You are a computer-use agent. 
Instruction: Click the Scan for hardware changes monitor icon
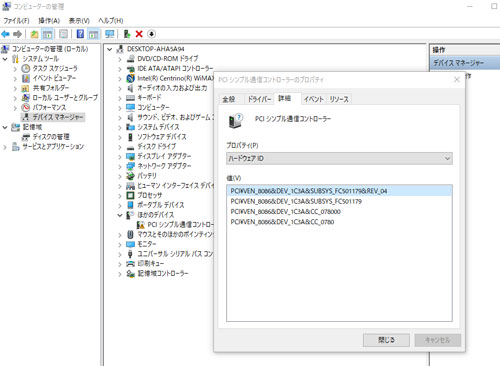click(109, 34)
